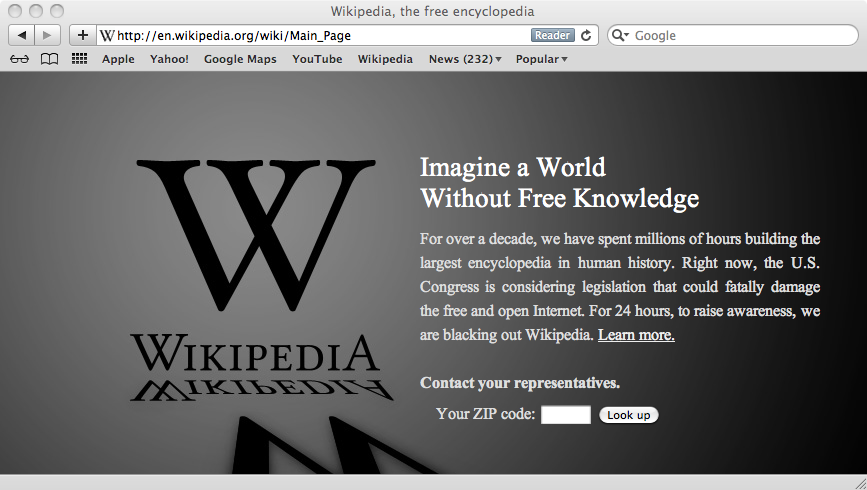867x490 pixels.
Task: Go forward with the Forward arrow button
Action: point(48,35)
